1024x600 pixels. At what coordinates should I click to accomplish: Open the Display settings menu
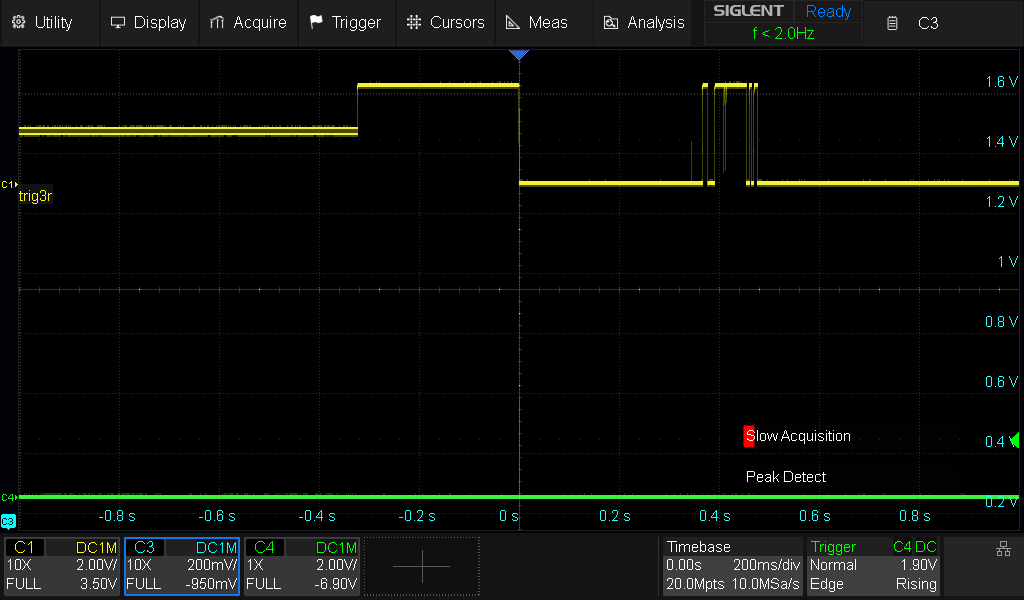(148, 22)
